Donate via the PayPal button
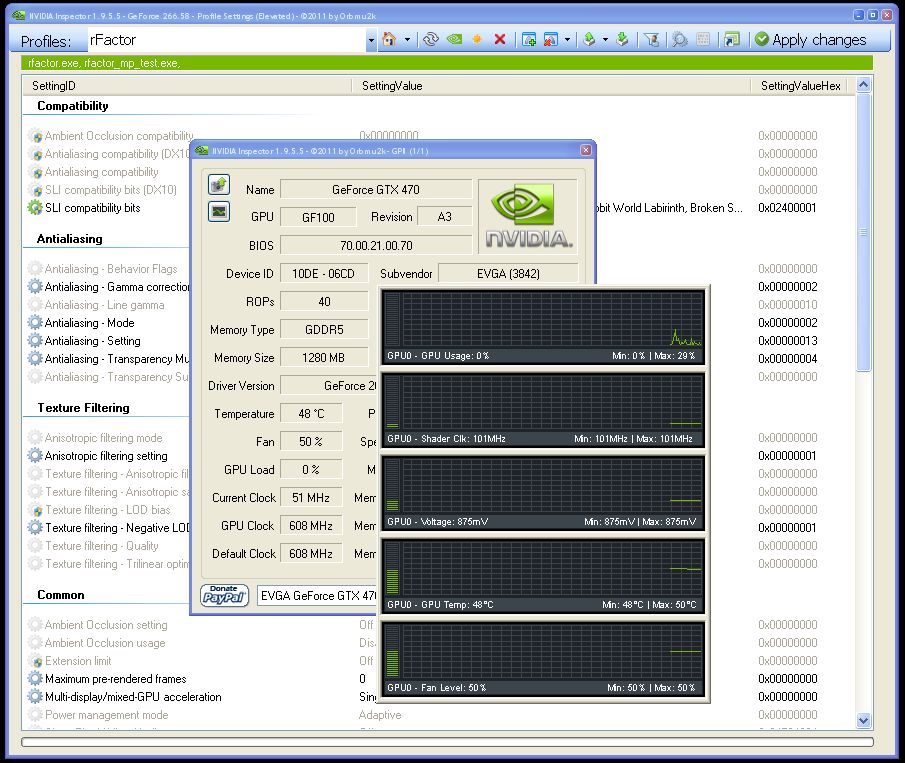Screen dimensions: 905x763 click(x=224, y=594)
